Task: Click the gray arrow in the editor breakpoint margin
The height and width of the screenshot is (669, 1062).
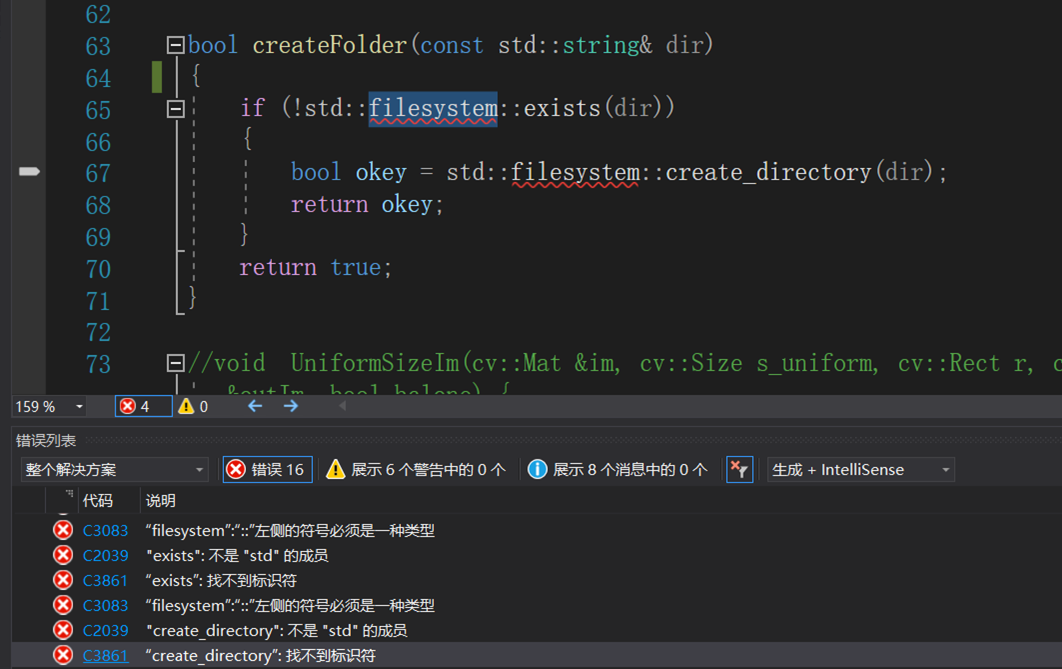Action: tap(28, 171)
